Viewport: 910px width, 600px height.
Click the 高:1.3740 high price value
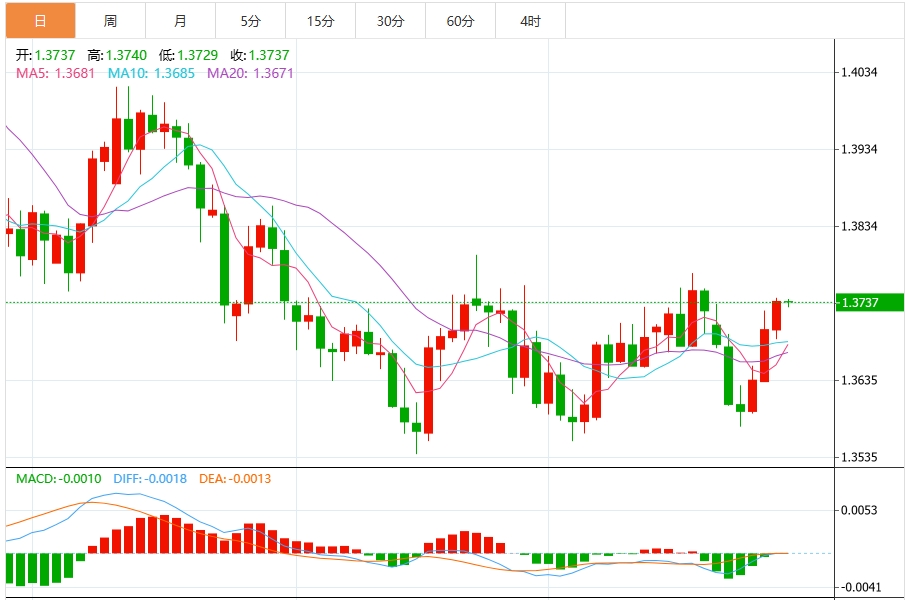(117, 55)
